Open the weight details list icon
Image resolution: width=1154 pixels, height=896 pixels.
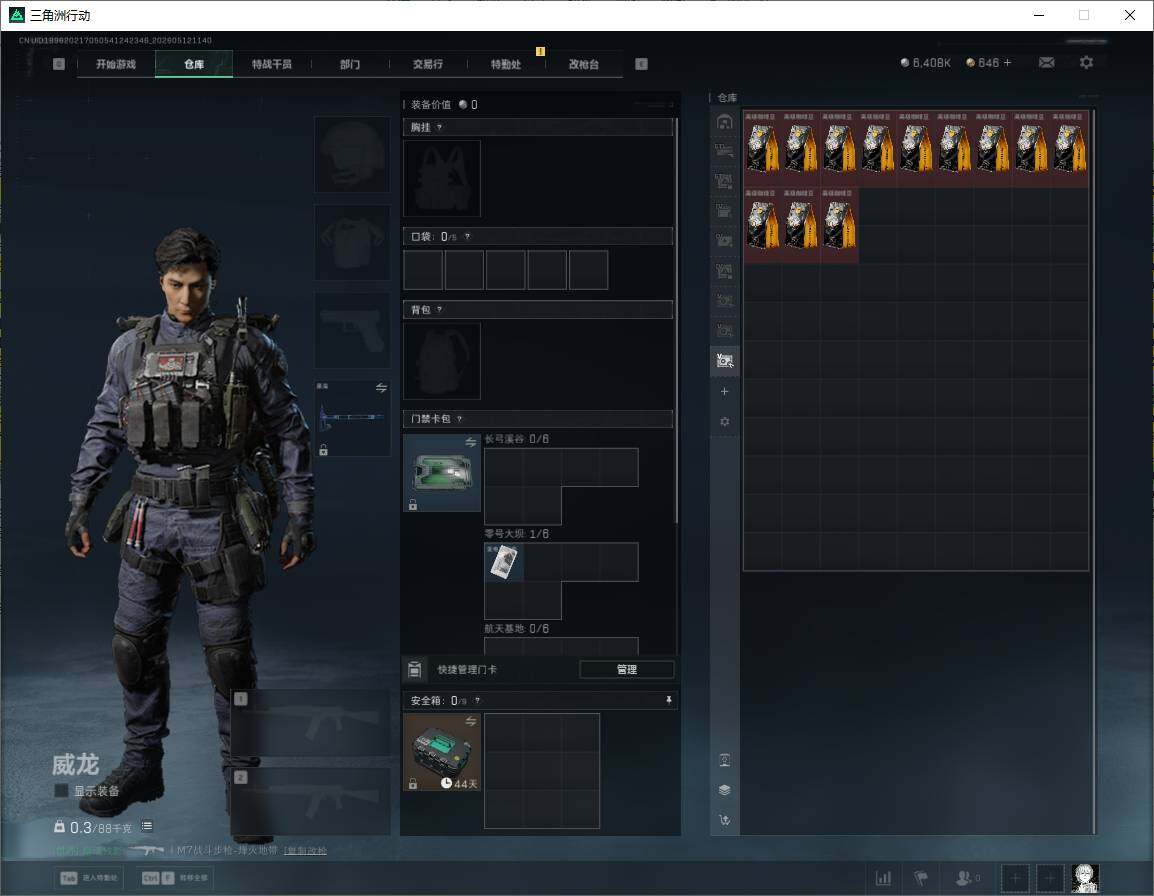pos(147,826)
